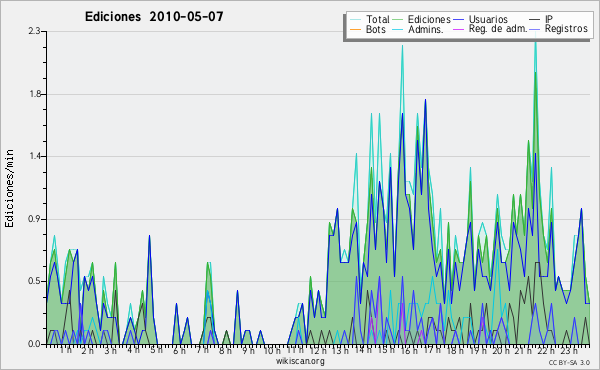
Task: Click the 1.8 y-axis value
Action: [x=34, y=94]
